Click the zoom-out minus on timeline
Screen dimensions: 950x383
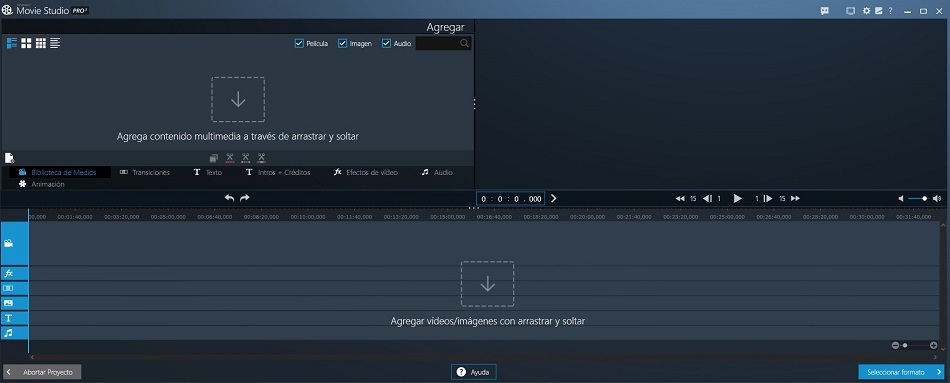pos(895,345)
